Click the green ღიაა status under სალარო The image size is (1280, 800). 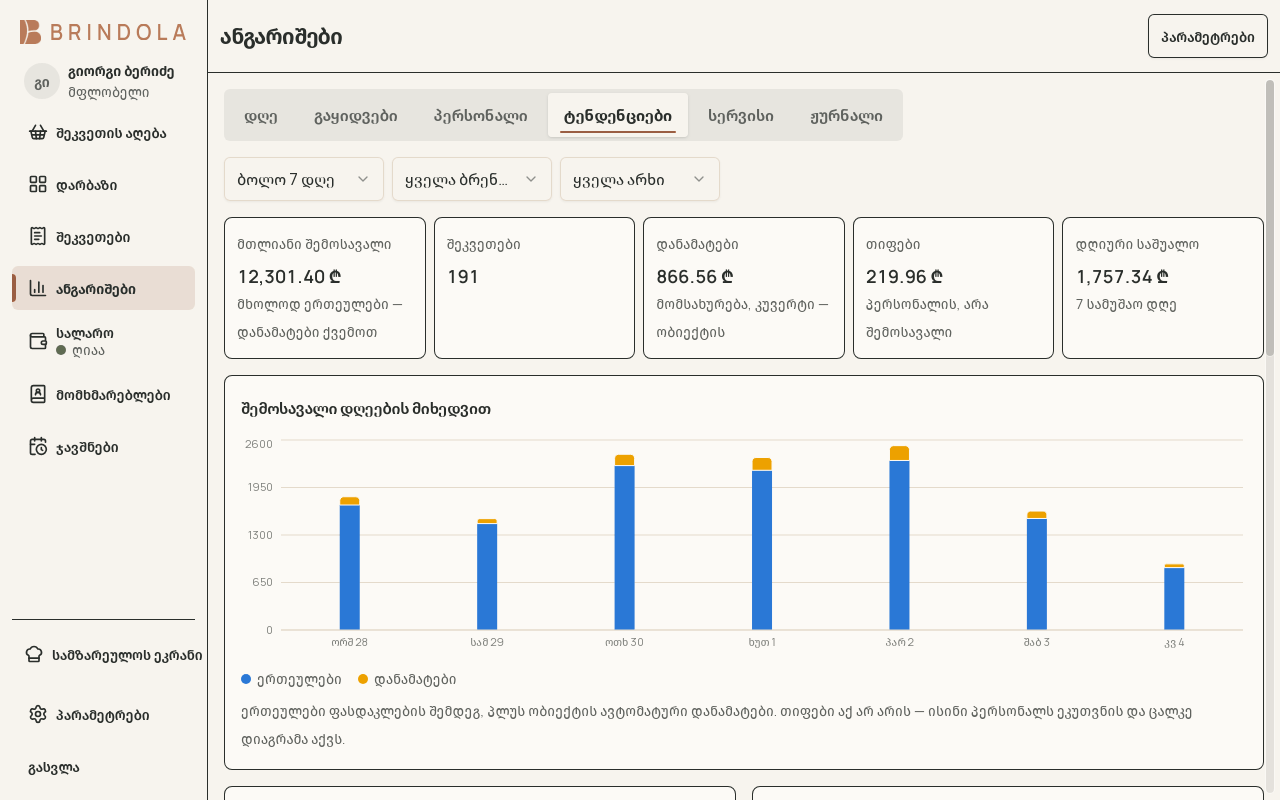80,350
